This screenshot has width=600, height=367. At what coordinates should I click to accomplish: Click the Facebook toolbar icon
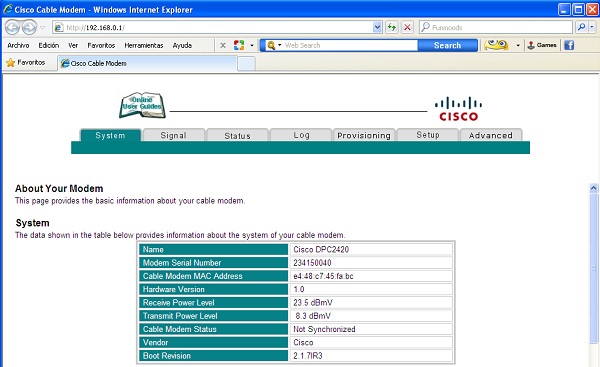click(569, 45)
